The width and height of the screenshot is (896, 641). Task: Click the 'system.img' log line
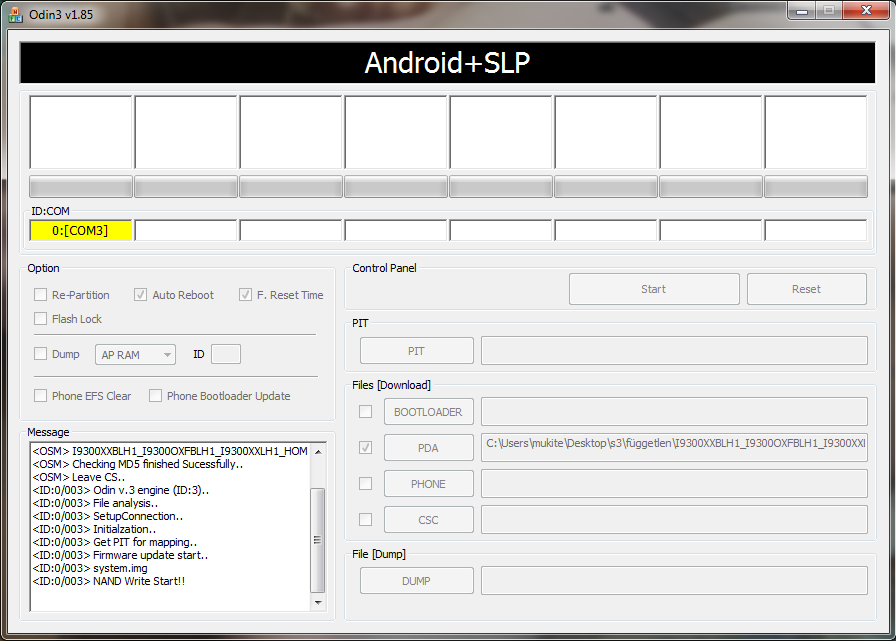[x=90, y=568]
